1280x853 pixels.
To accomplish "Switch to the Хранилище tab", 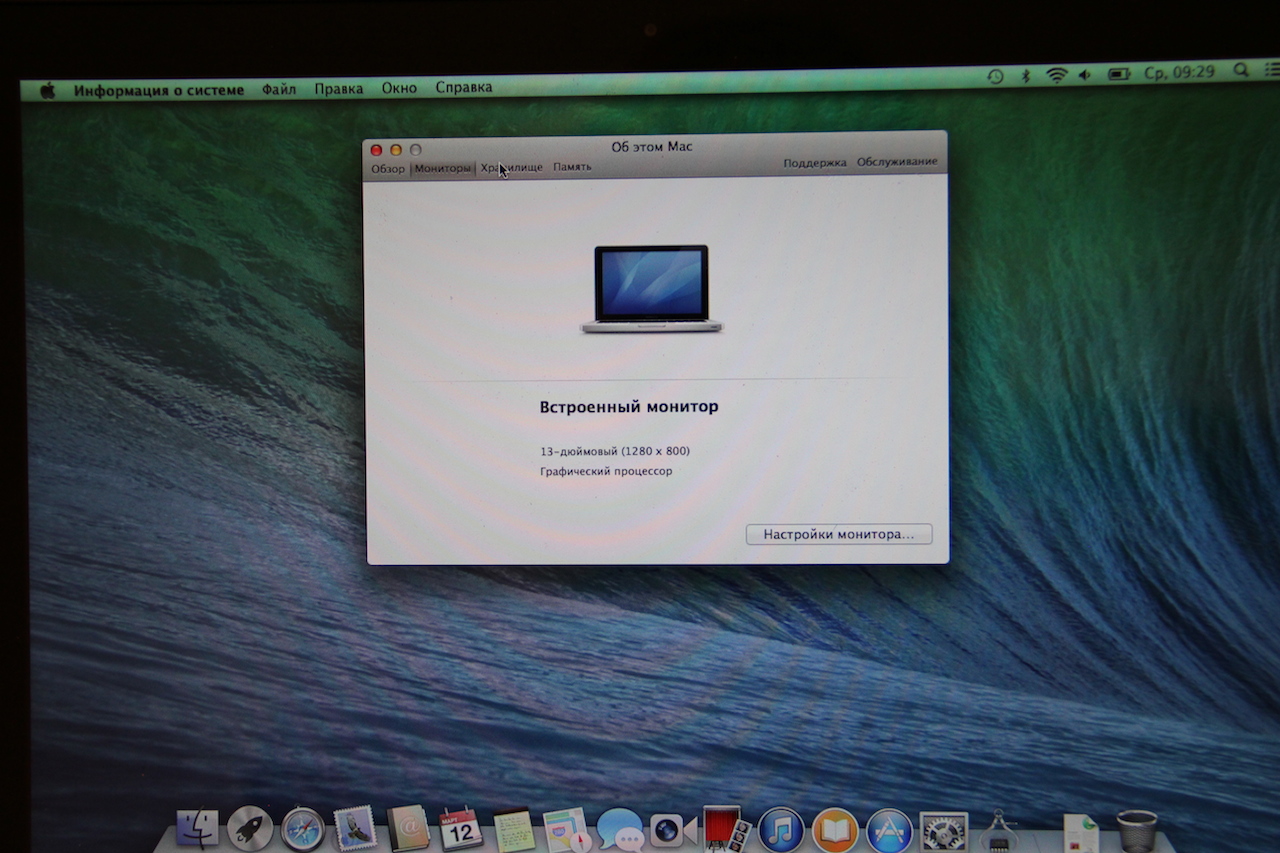I will (511, 167).
